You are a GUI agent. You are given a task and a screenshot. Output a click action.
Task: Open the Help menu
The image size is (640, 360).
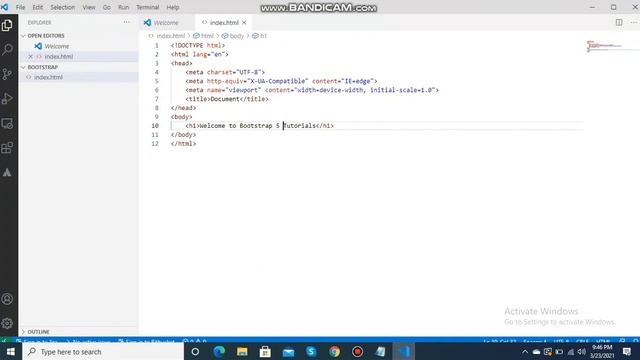pos(173,7)
